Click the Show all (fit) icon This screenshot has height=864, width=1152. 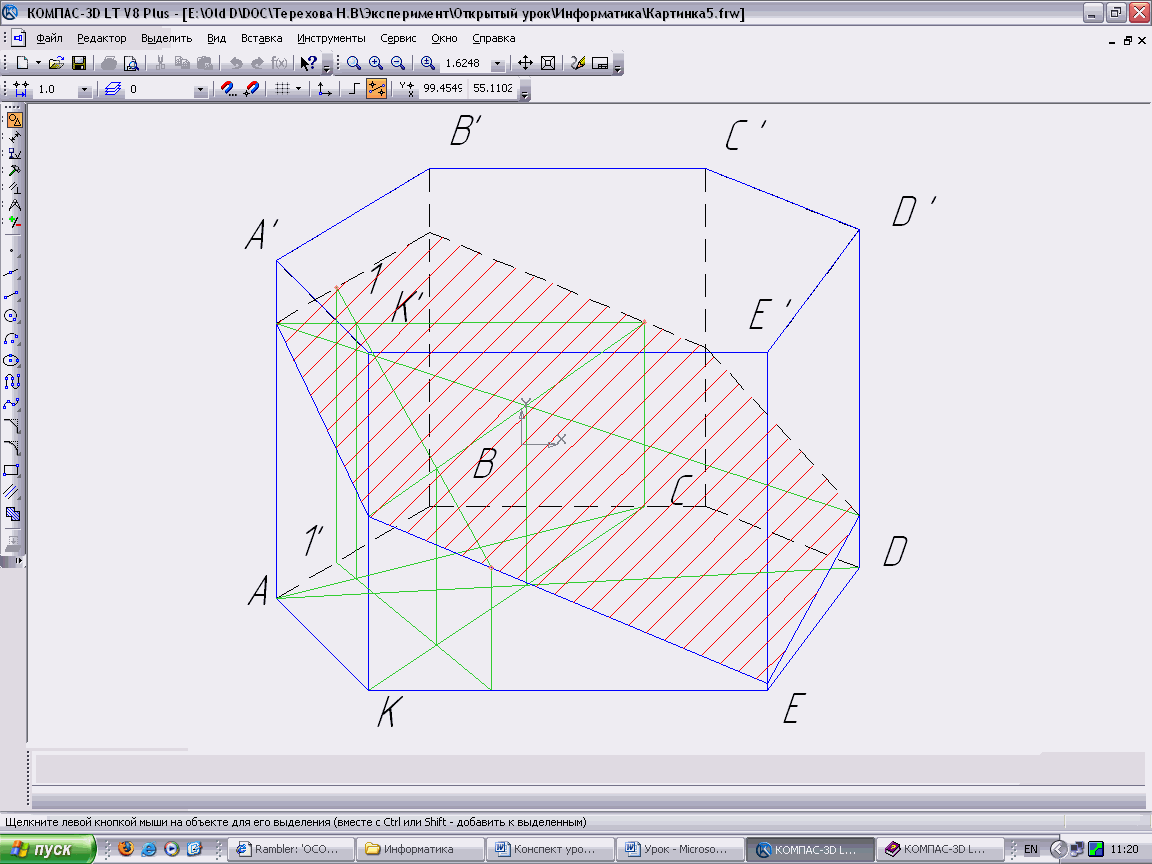click(x=548, y=63)
